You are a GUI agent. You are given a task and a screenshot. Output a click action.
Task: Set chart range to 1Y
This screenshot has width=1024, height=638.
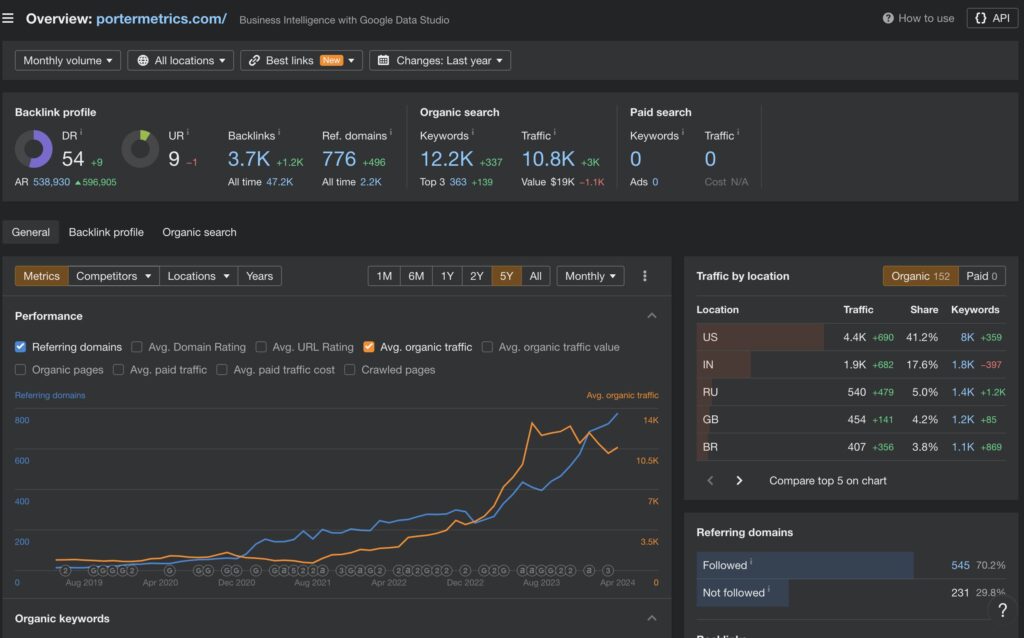point(447,276)
